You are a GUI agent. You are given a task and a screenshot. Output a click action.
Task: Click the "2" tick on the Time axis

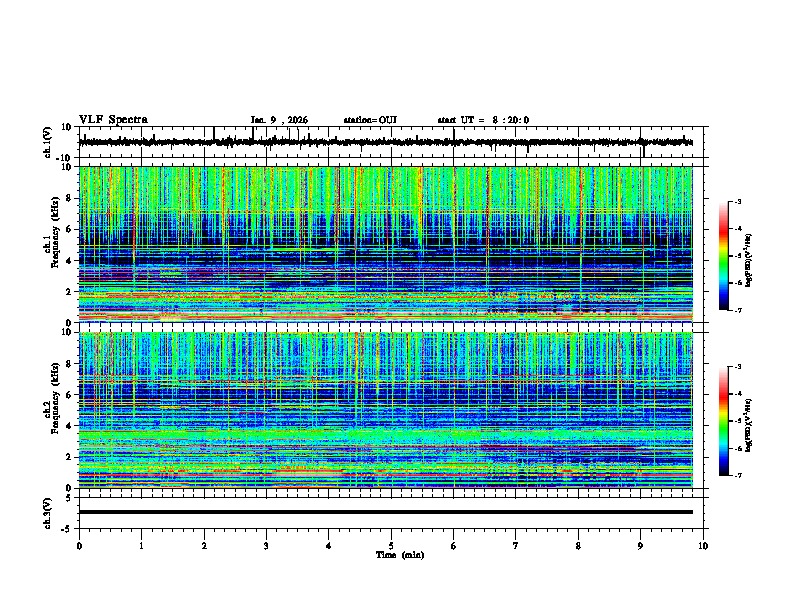click(x=204, y=546)
